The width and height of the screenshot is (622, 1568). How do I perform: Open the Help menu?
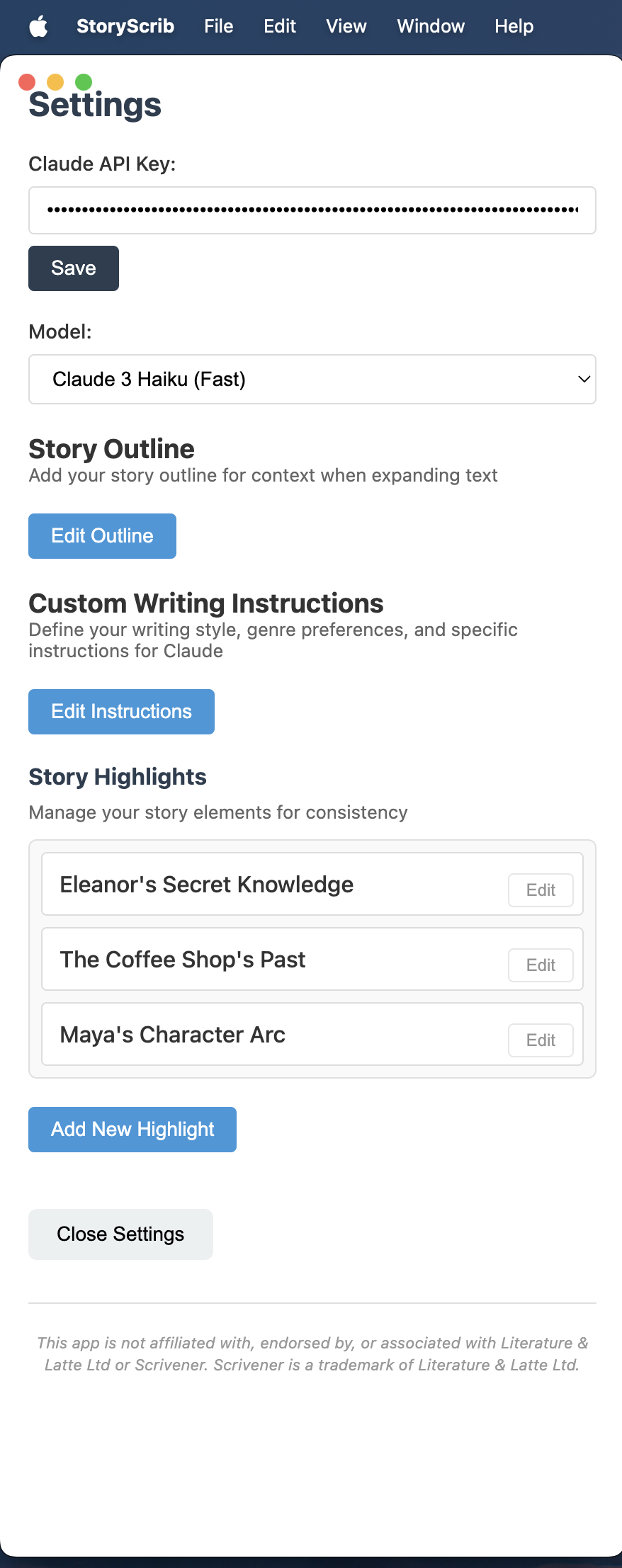point(514,26)
